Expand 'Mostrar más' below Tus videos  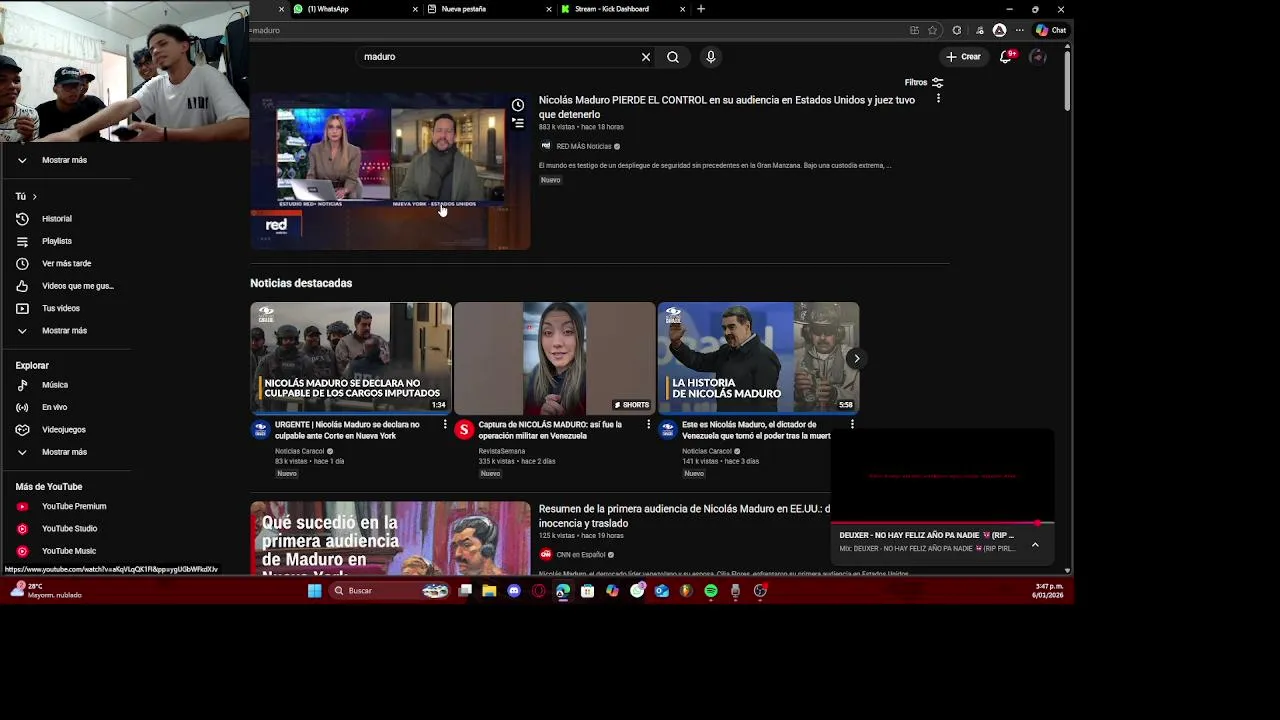point(65,331)
